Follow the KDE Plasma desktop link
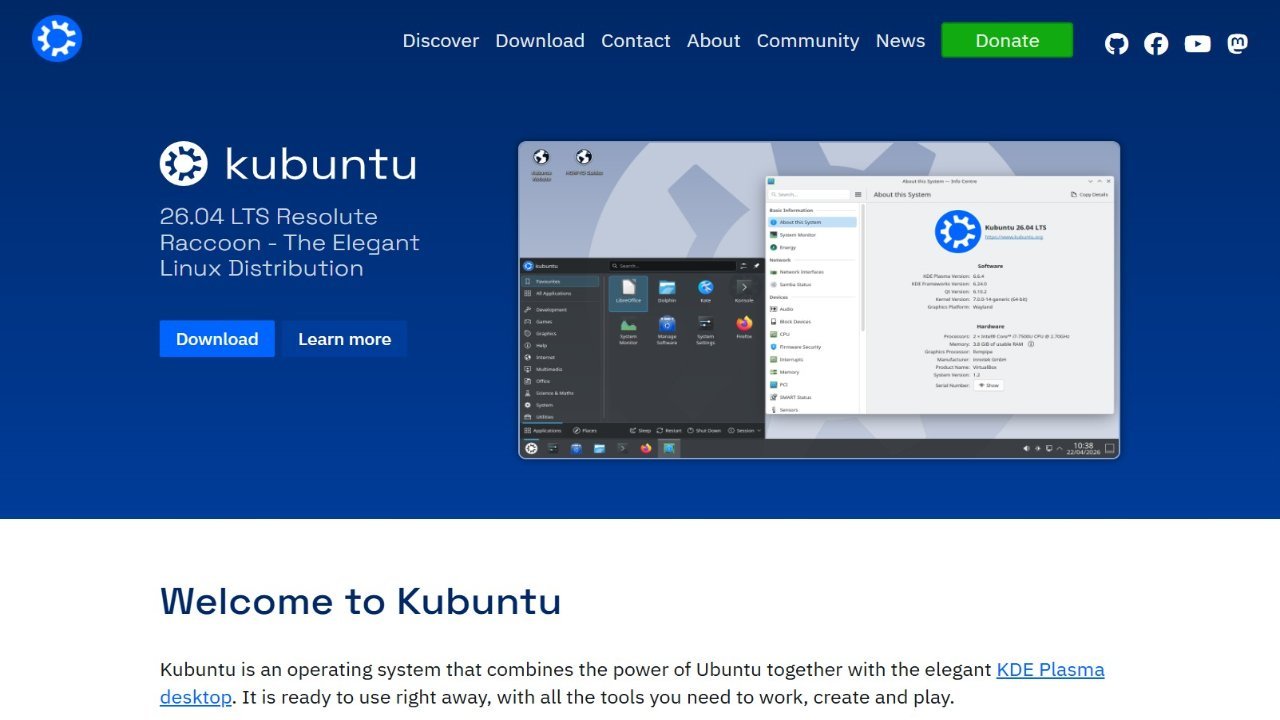The width and height of the screenshot is (1280, 720). [x=1050, y=670]
